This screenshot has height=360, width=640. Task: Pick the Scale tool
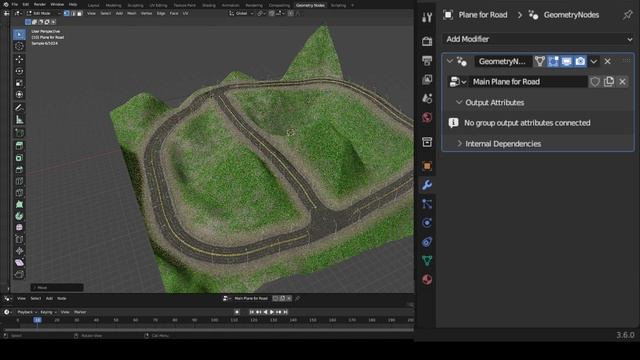(19, 83)
